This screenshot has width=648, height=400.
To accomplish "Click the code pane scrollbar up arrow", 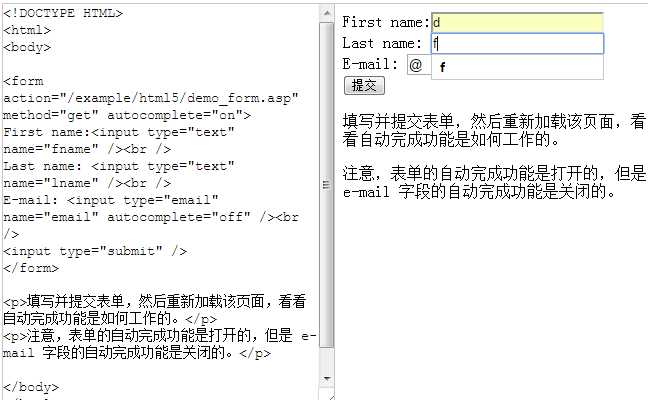I will (x=326, y=13).
